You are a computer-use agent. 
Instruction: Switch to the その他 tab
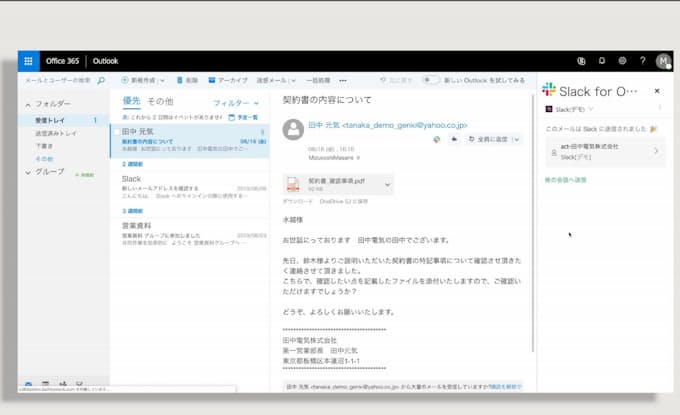point(160,102)
